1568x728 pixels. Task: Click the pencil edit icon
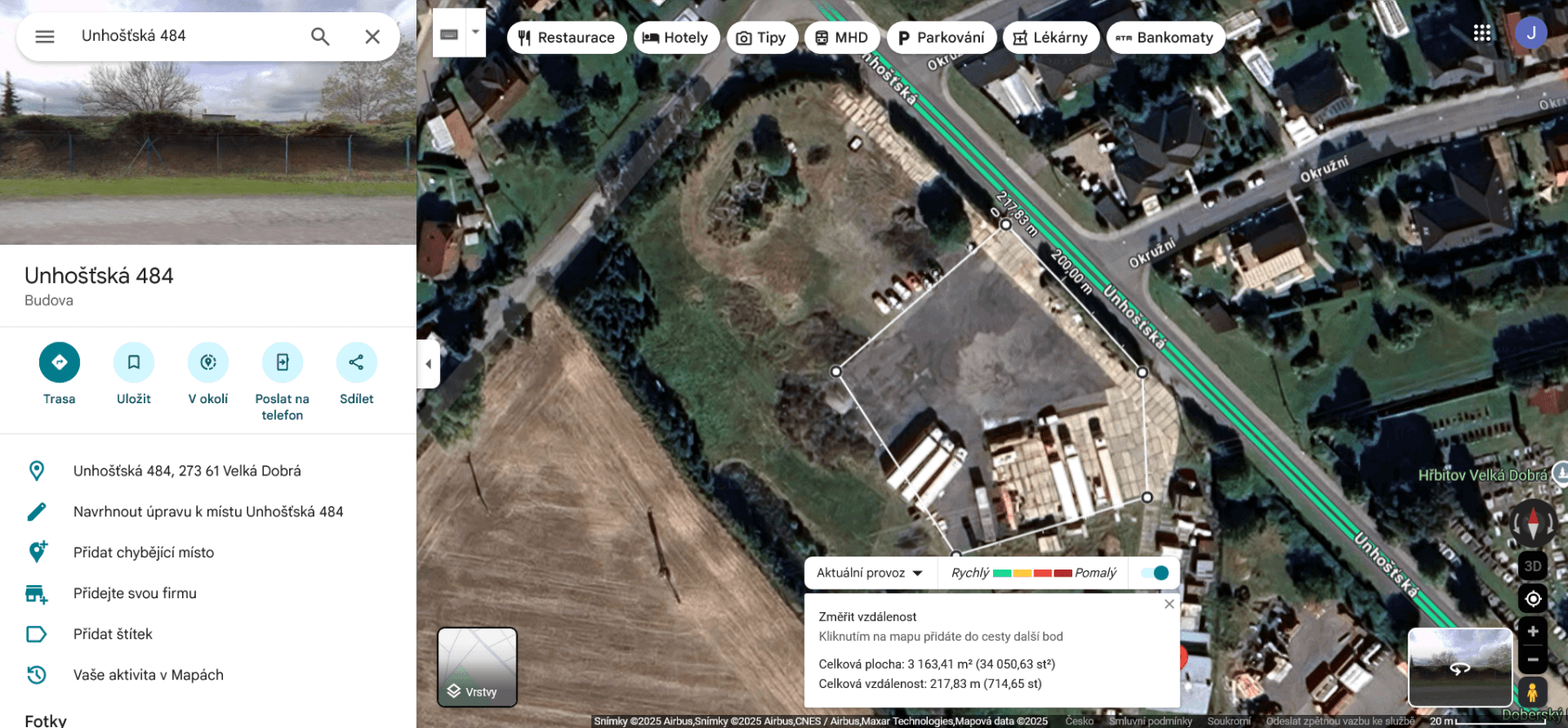coord(37,512)
